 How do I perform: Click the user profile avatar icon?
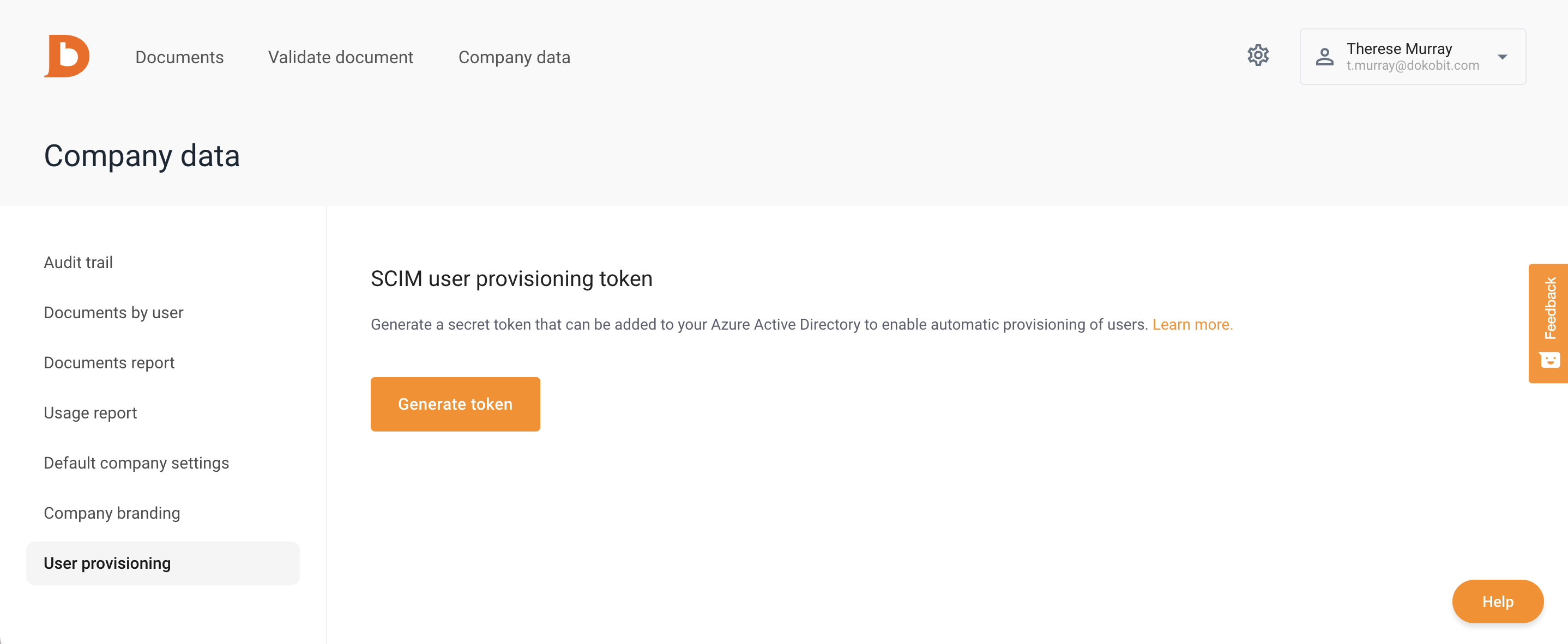coord(1324,57)
